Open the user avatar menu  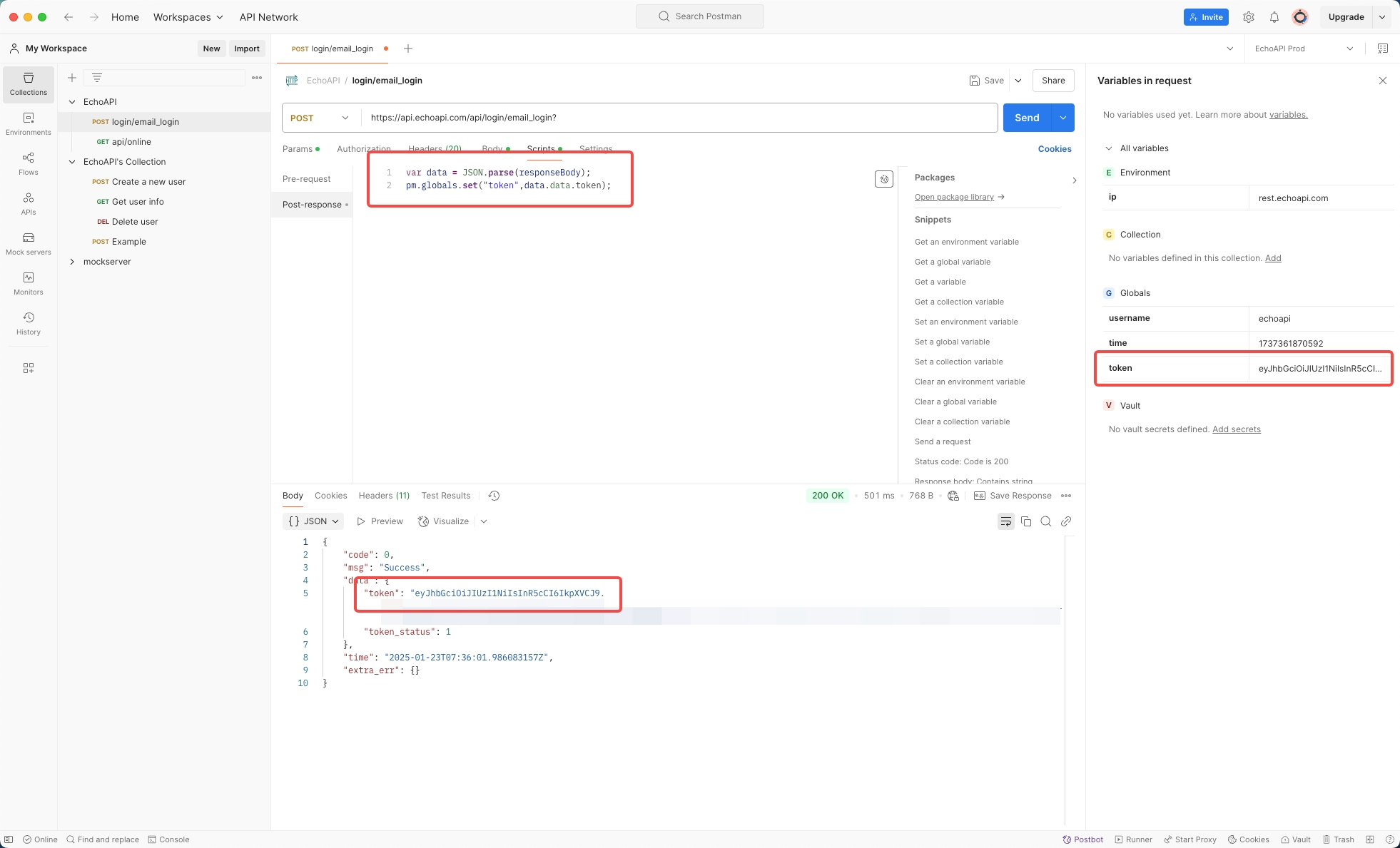1300,17
